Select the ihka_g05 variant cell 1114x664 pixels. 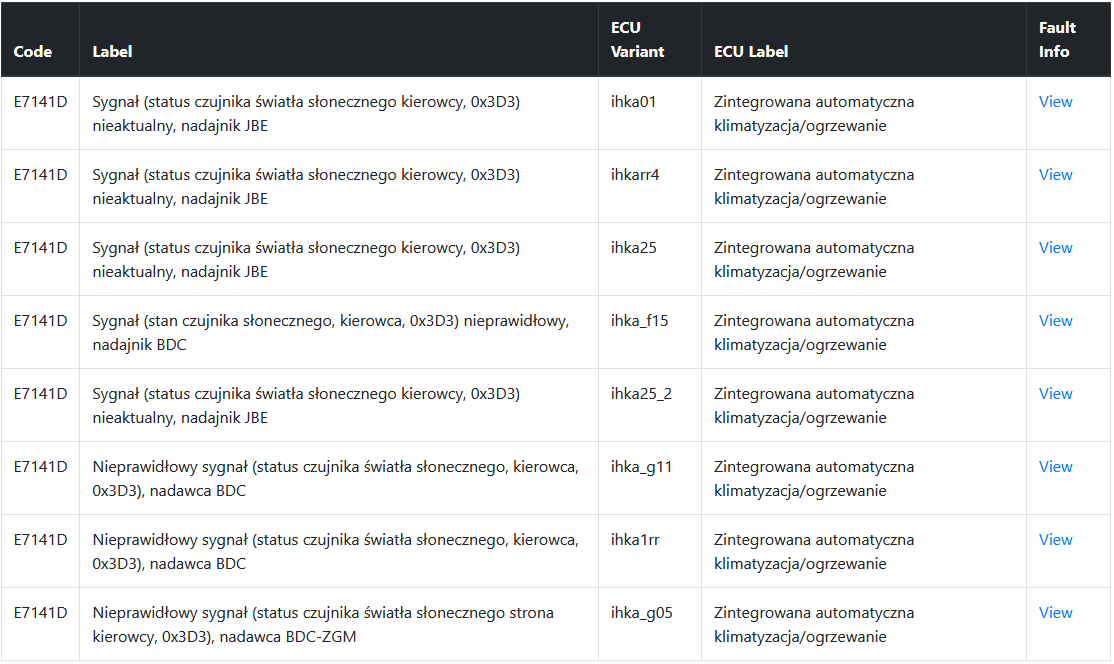point(642,614)
